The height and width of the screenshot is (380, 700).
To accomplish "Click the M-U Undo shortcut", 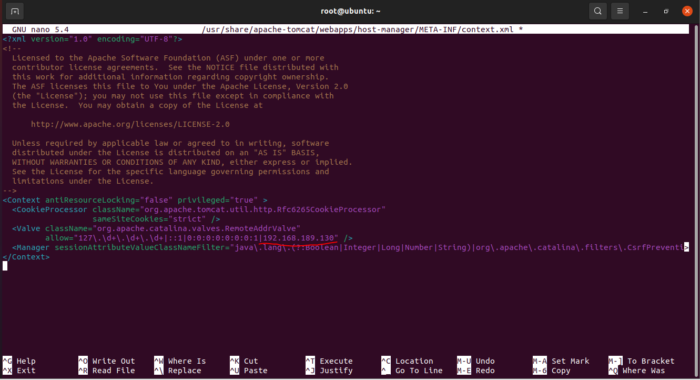I will (476, 361).
